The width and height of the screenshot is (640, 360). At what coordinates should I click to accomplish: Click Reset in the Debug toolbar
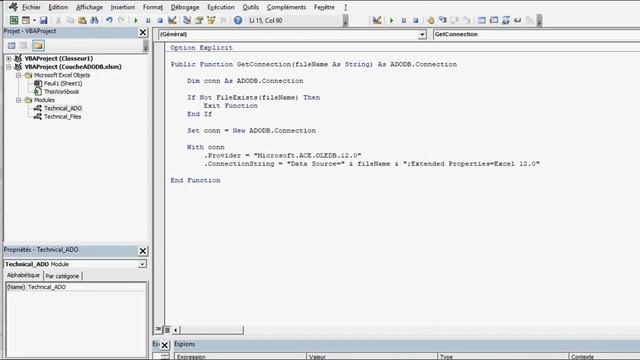tap(416, 20)
